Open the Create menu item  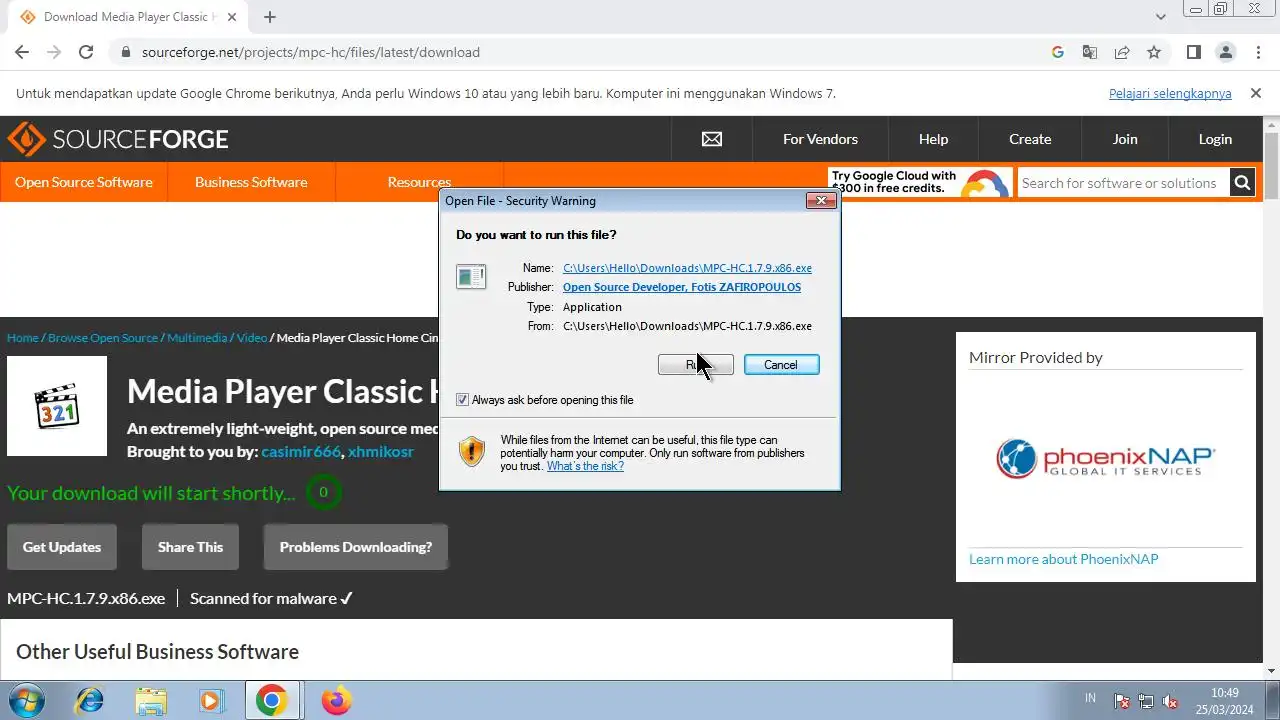click(1030, 139)
